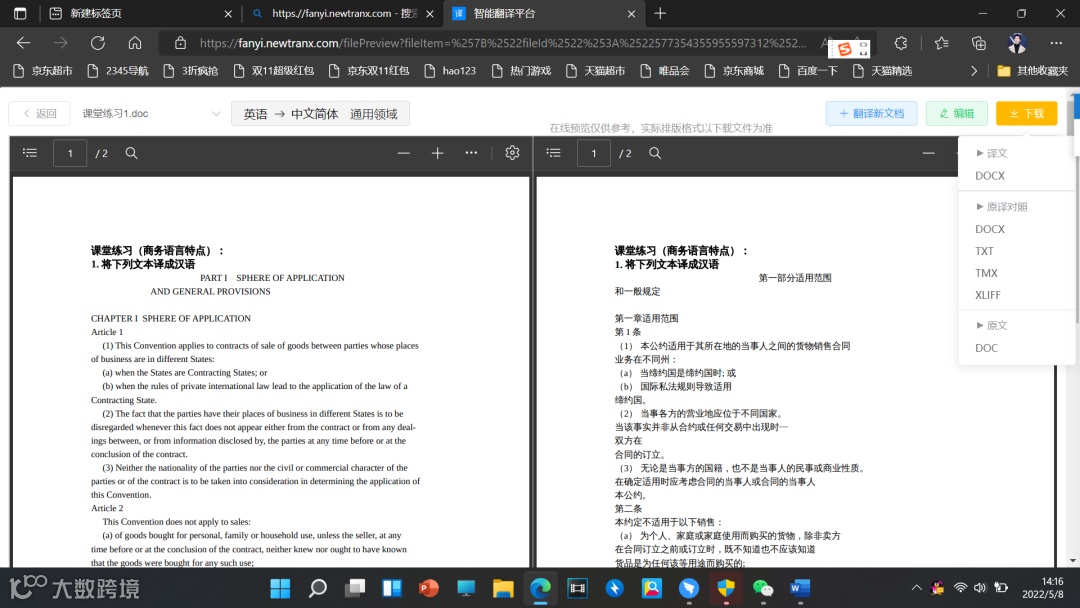This screenshot has height=608, width=1080.
Task: Go back with the 返回 button
Action: click(x=39, y=114)
